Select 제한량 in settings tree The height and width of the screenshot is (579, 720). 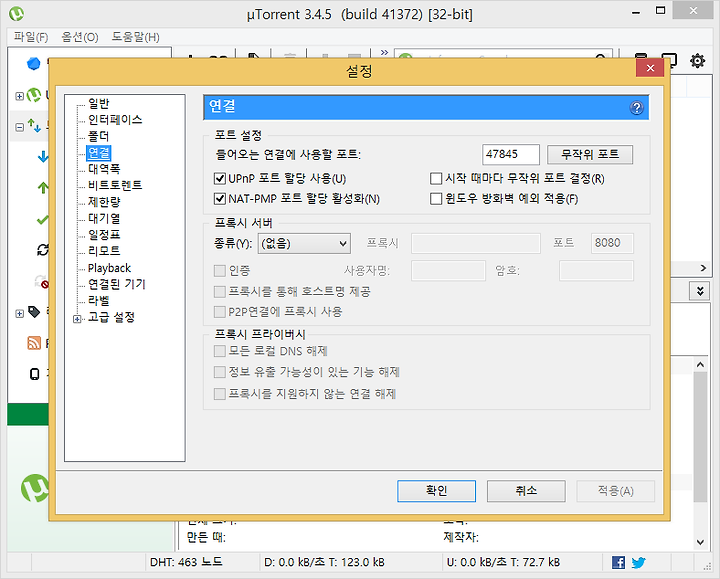point(104,202)
